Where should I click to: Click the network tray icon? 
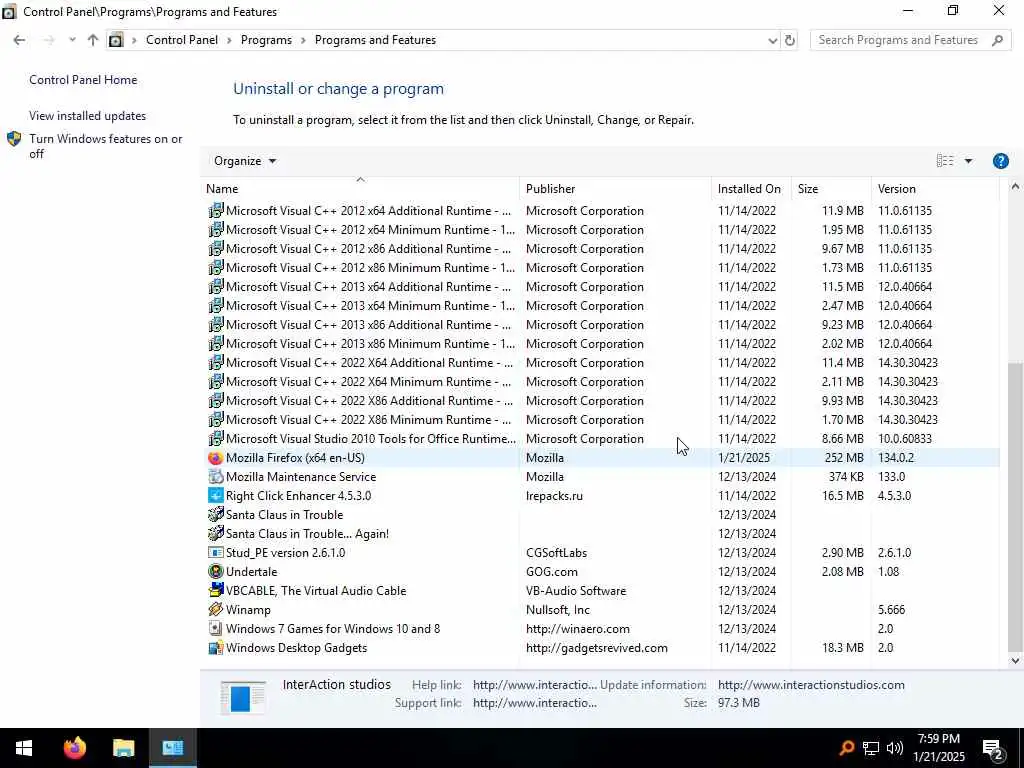(x=871, y=748)
